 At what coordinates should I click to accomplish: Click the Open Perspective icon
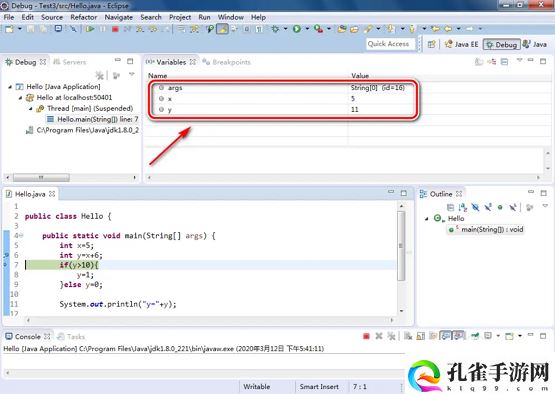pyautogui.click(x=431, y=44)
